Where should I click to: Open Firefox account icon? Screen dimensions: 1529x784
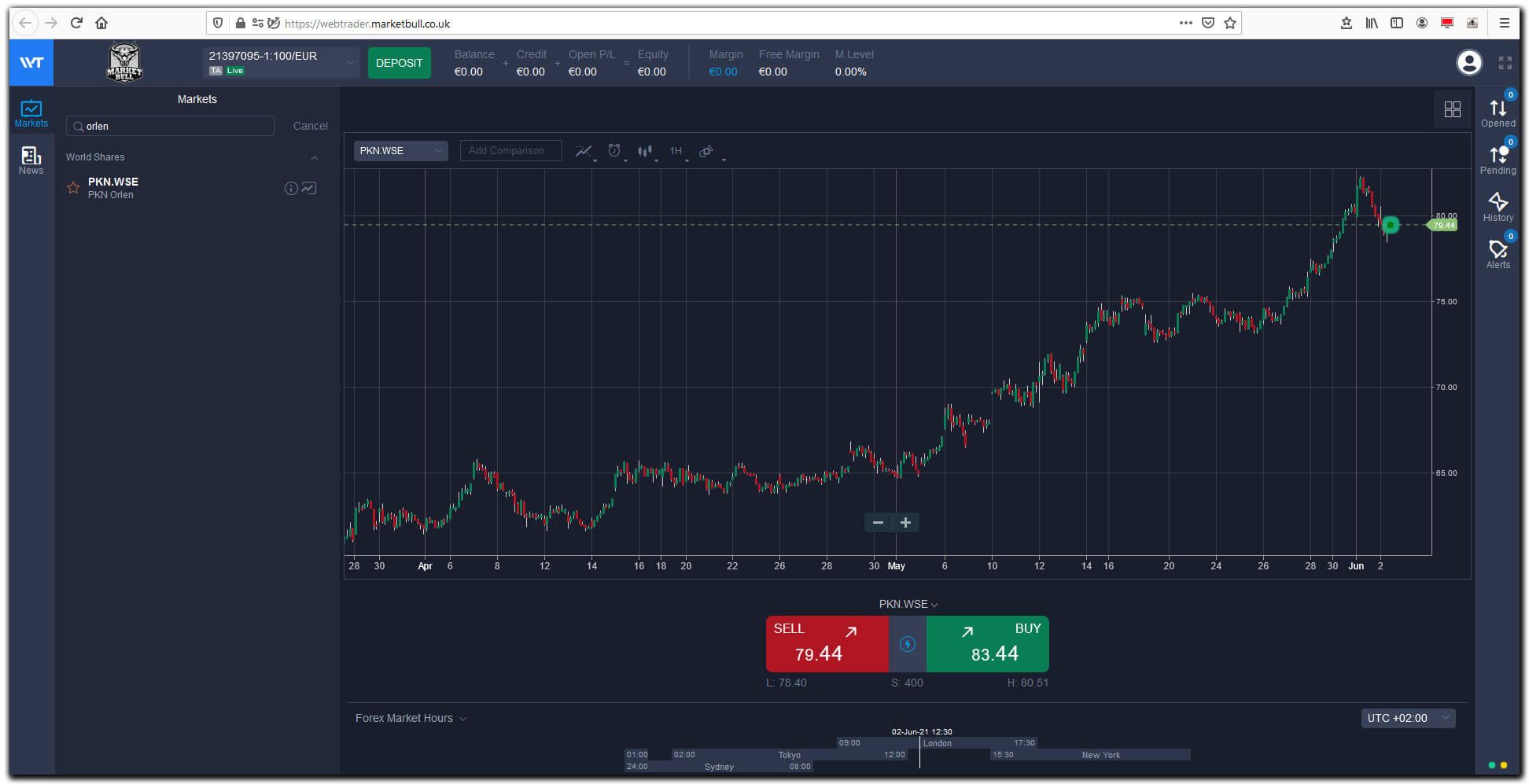tap(1422, 23)
